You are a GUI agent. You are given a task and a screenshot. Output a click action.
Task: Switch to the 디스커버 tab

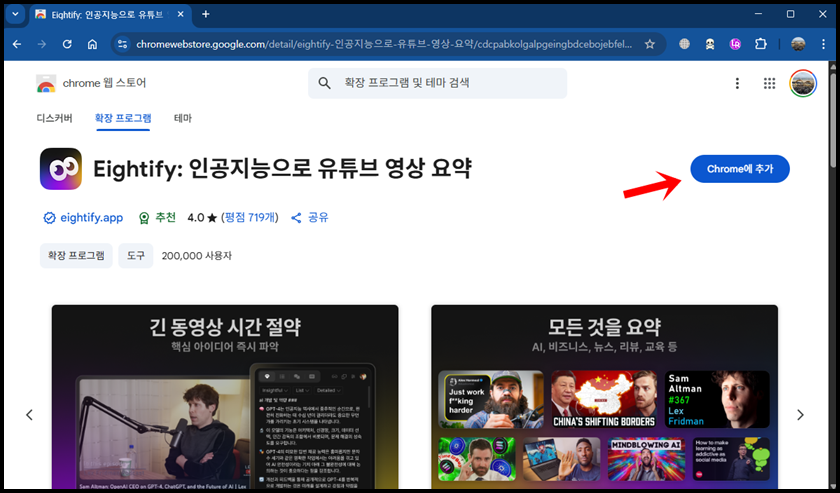pyautogui.click(x=55, y=118)
